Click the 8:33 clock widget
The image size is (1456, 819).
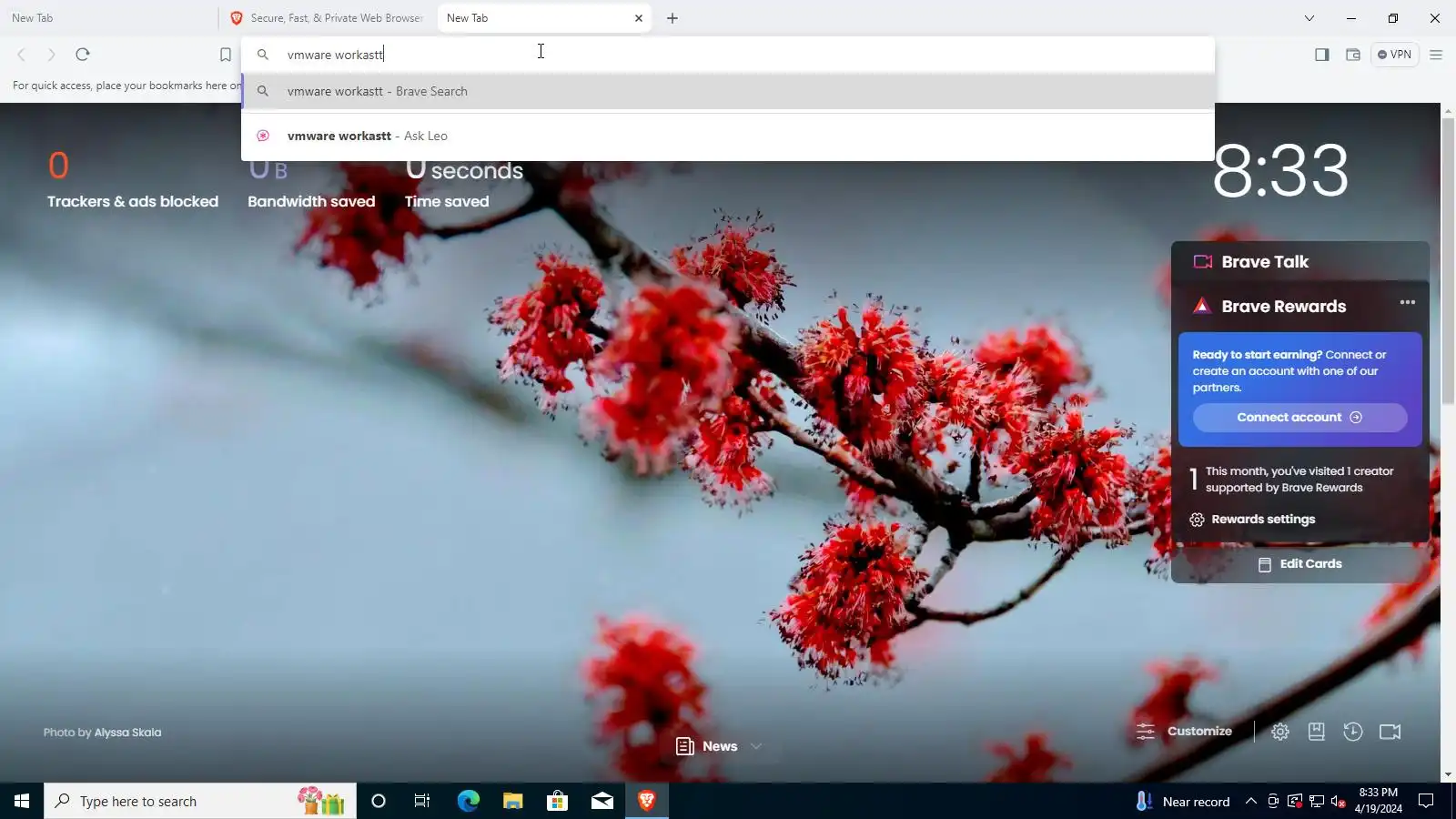coord(1281,171)
